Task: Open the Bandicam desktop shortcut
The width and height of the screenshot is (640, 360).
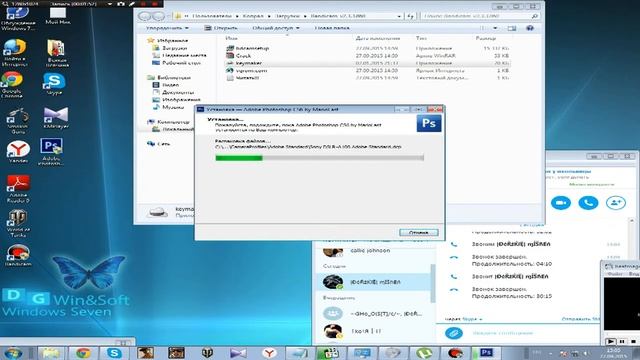Action: point(18,256)
